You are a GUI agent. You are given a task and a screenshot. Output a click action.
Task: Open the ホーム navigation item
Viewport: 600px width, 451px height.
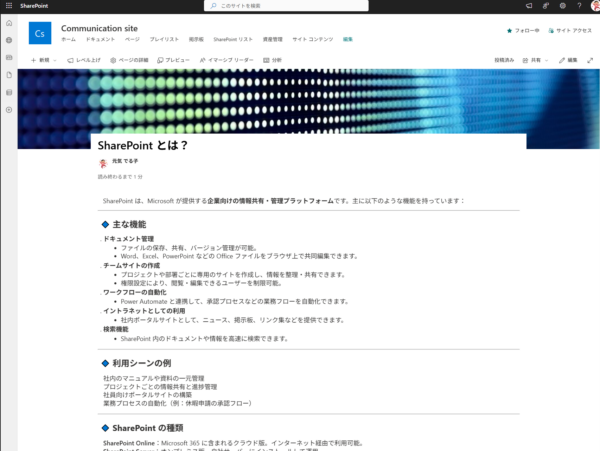(x=68, y=39)
